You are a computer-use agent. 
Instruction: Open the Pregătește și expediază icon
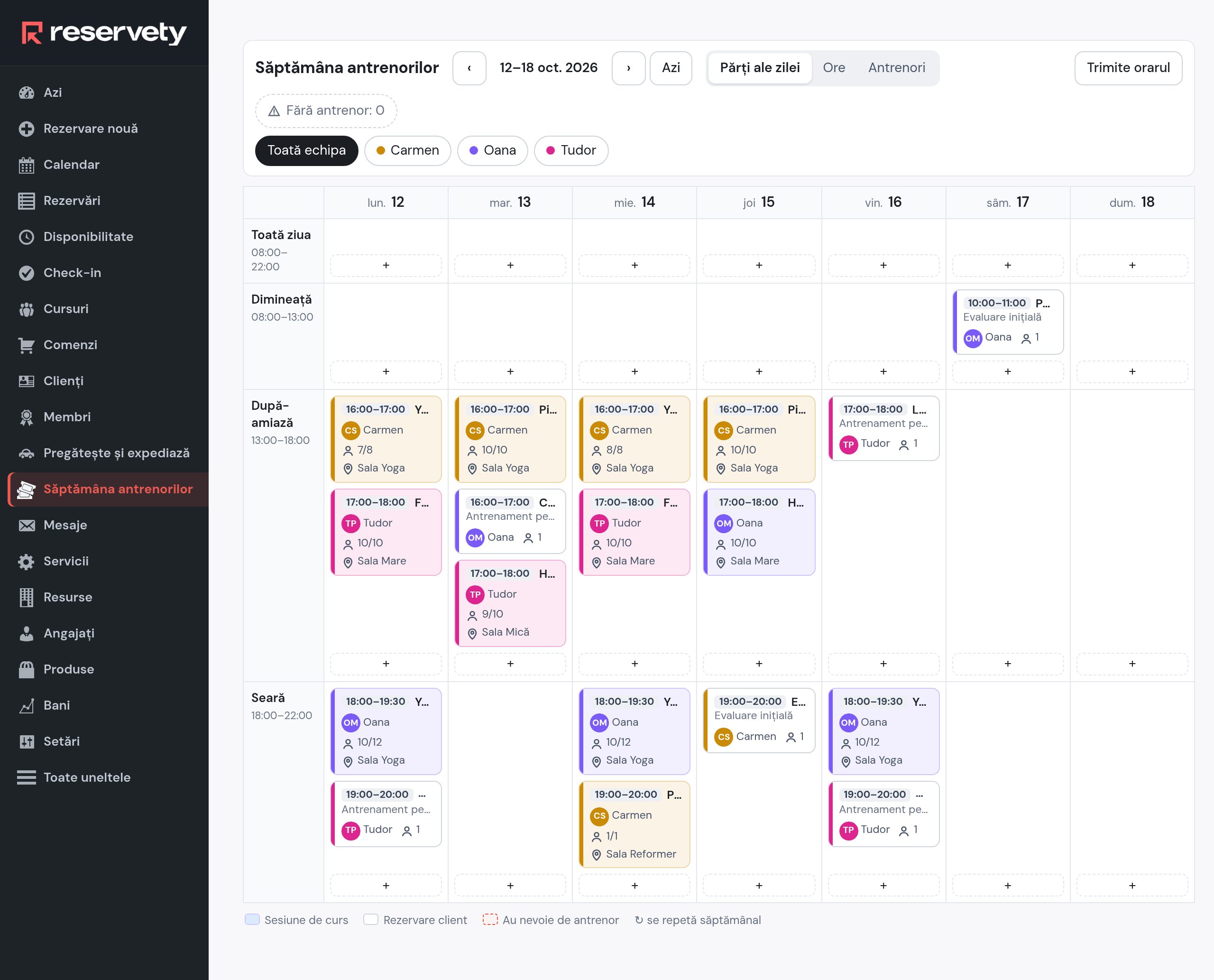click(27, 453)
